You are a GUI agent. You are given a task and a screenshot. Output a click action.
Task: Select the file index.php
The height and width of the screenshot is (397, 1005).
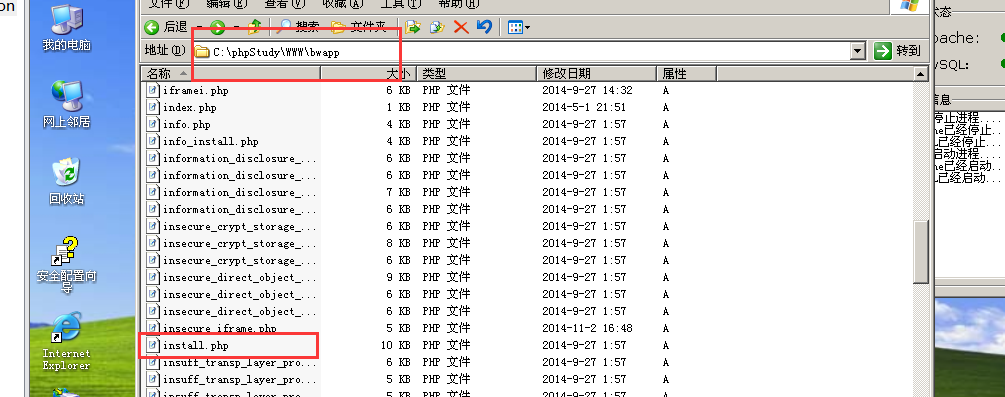190,107
